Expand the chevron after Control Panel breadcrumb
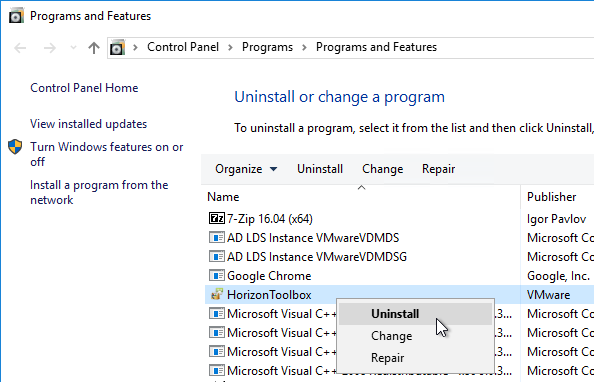The width and height of the screenshot is (594, 382). 230,48
